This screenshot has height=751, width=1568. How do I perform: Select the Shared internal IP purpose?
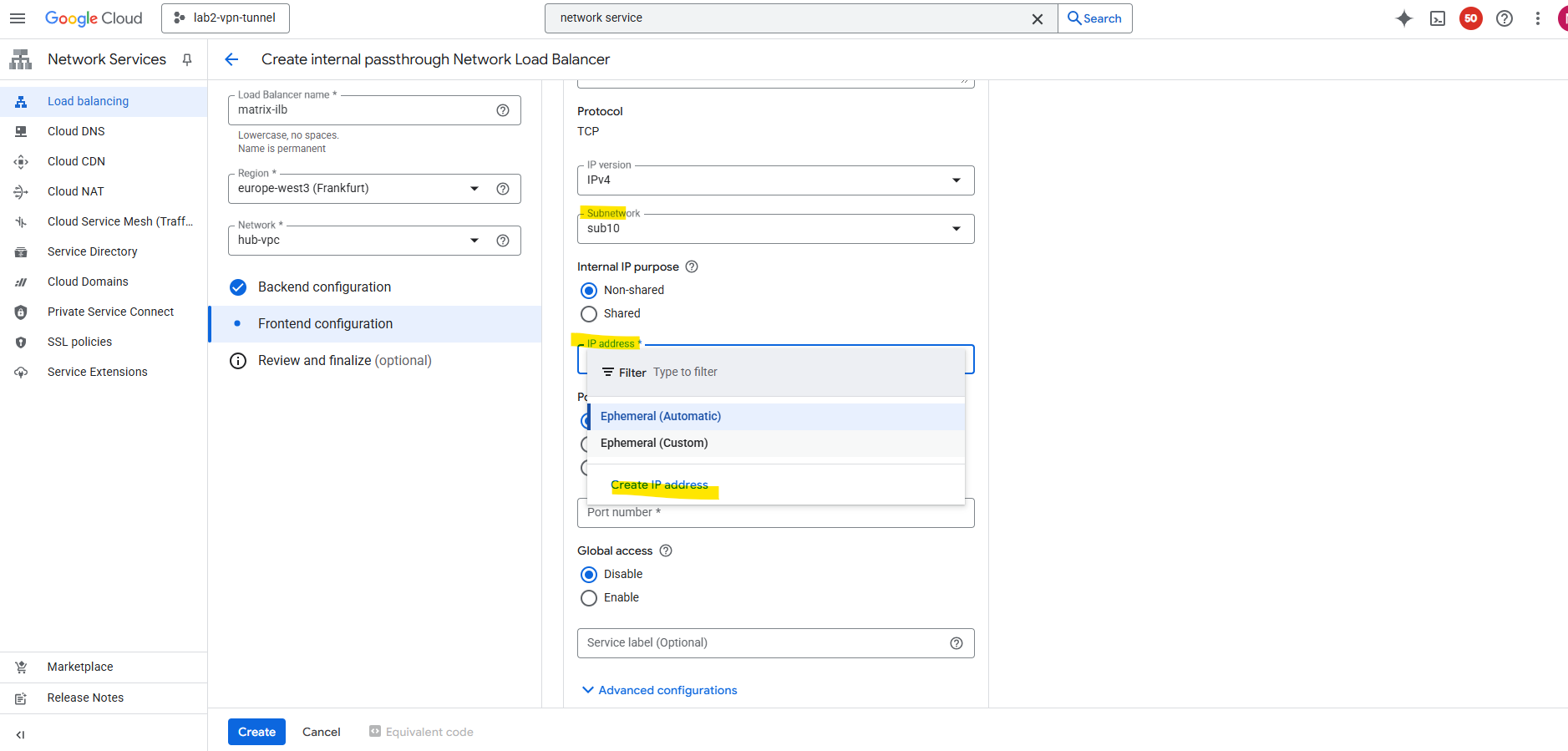point(589,314)
